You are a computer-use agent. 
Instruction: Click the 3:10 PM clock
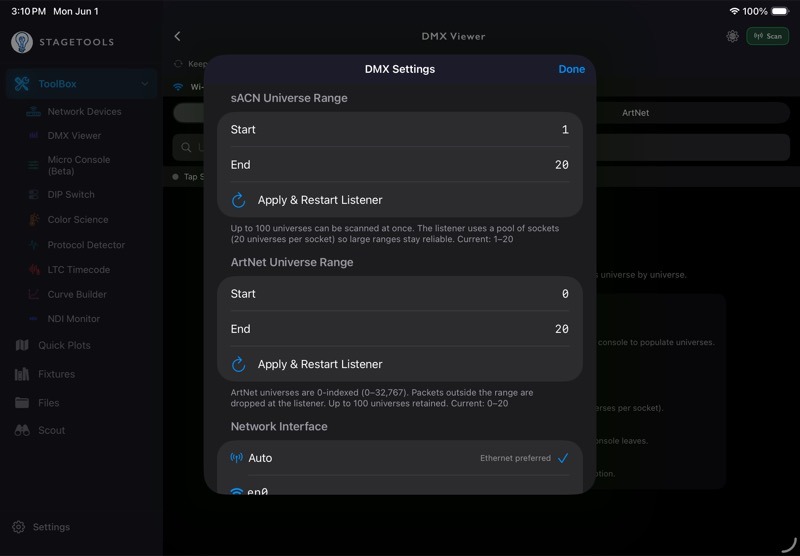[29, 11]
